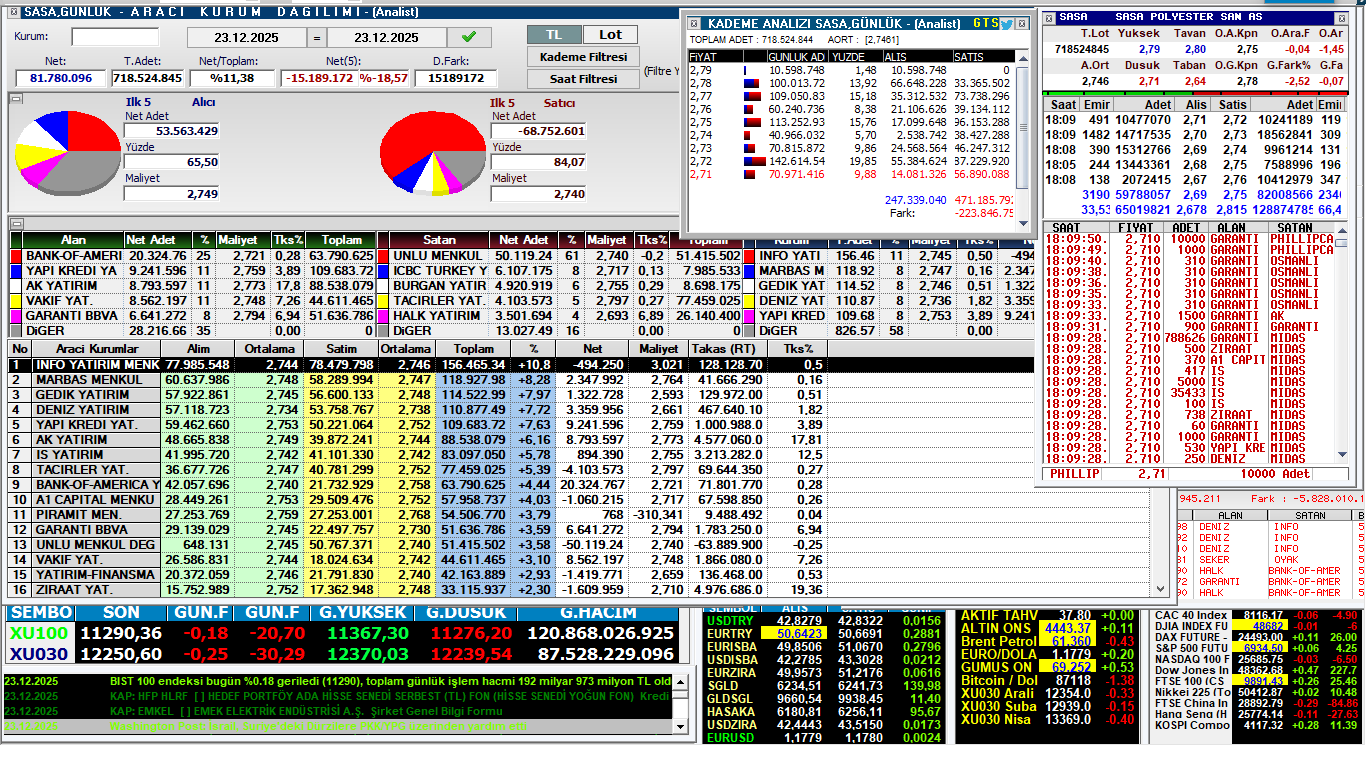This screenshot has height=768, width=1366.
Task: Open Saat Filtresi
Action: point(583,78)
